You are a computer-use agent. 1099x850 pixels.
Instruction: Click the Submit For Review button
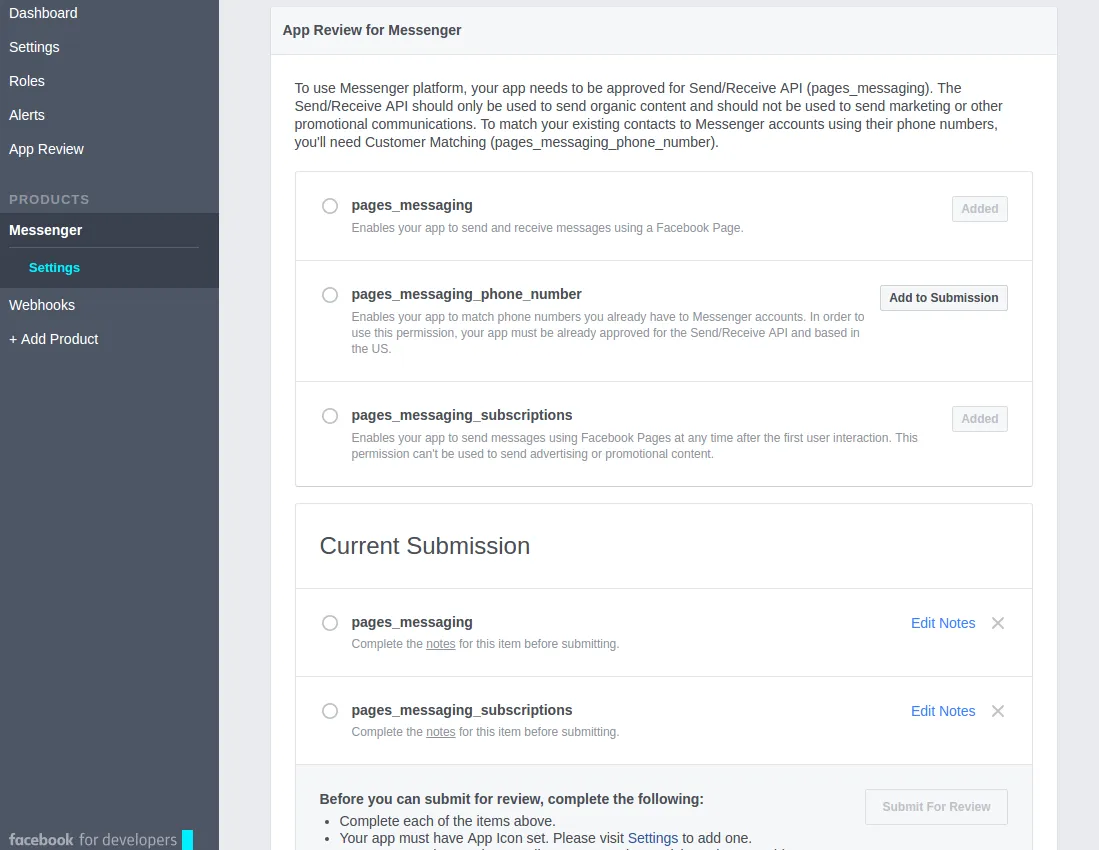coord(936,807)
